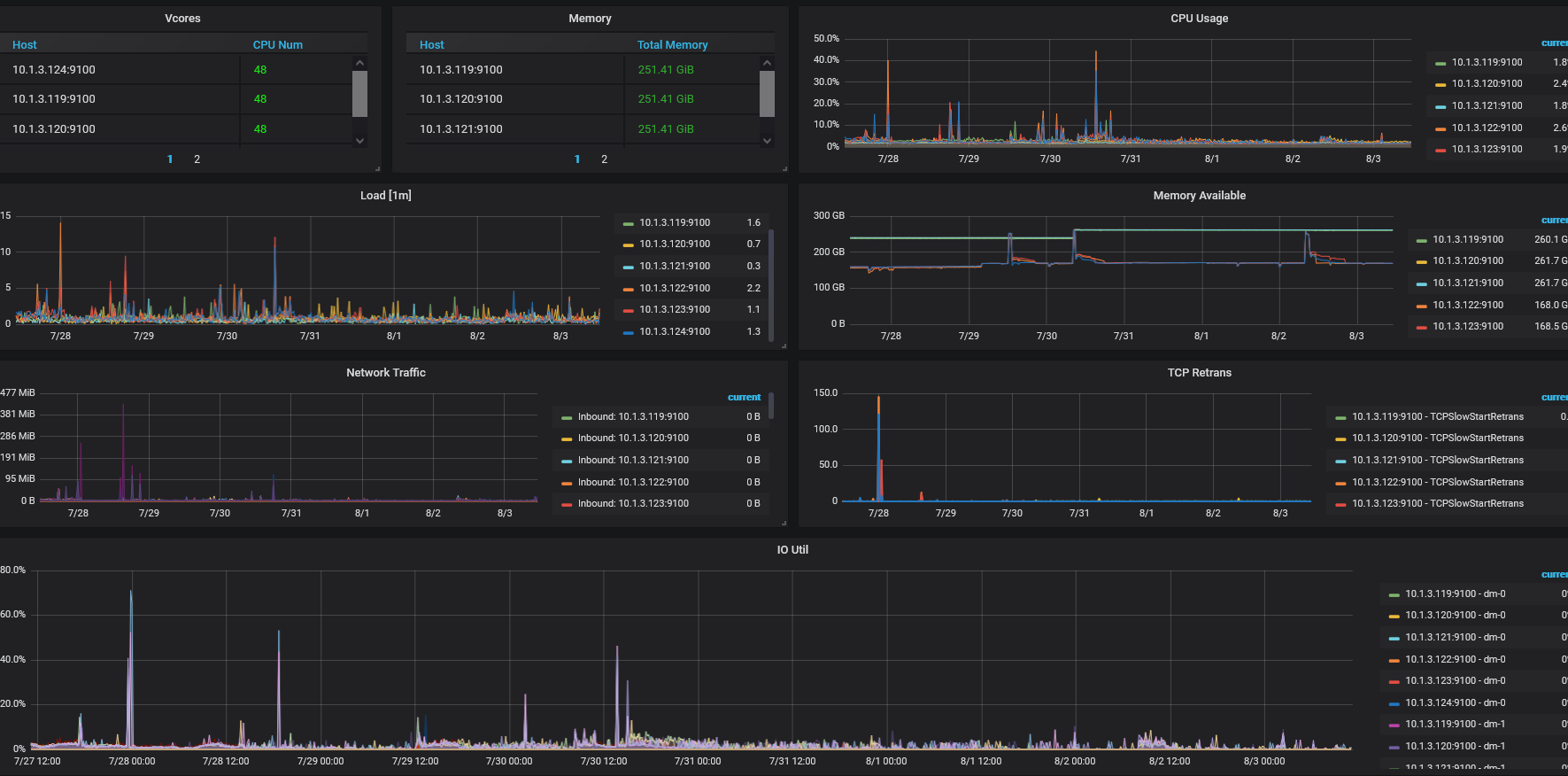Sort Vcores table by CPU Num header
The width and height of the screenshot is (1568, 776).
(277, 45)
